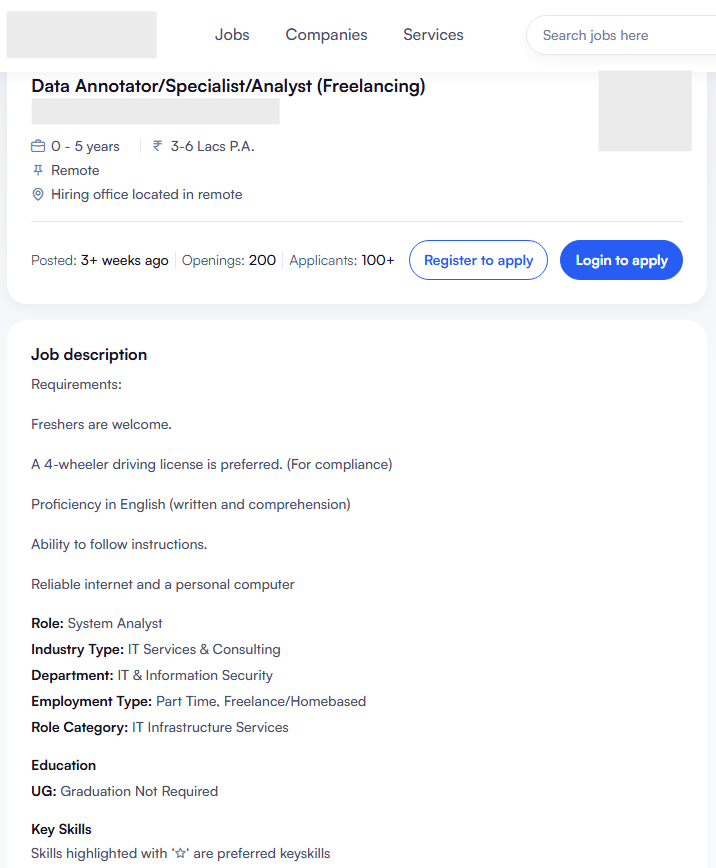Click the Data Annotator job title
This screenshot has width=716, height=868.
pos(228,86)
